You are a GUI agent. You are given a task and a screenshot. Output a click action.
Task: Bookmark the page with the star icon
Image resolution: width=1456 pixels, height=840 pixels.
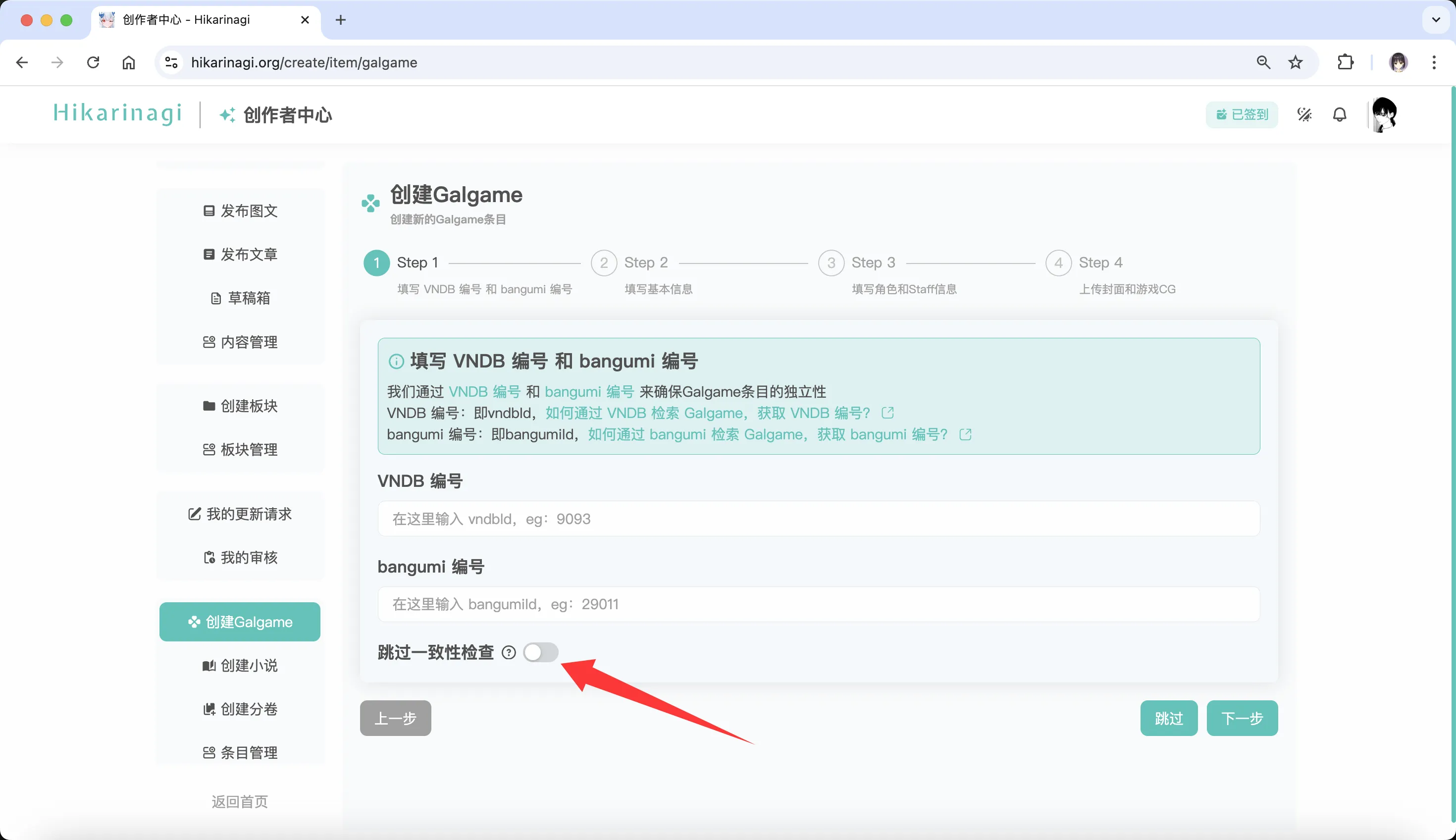[1296, 62]
